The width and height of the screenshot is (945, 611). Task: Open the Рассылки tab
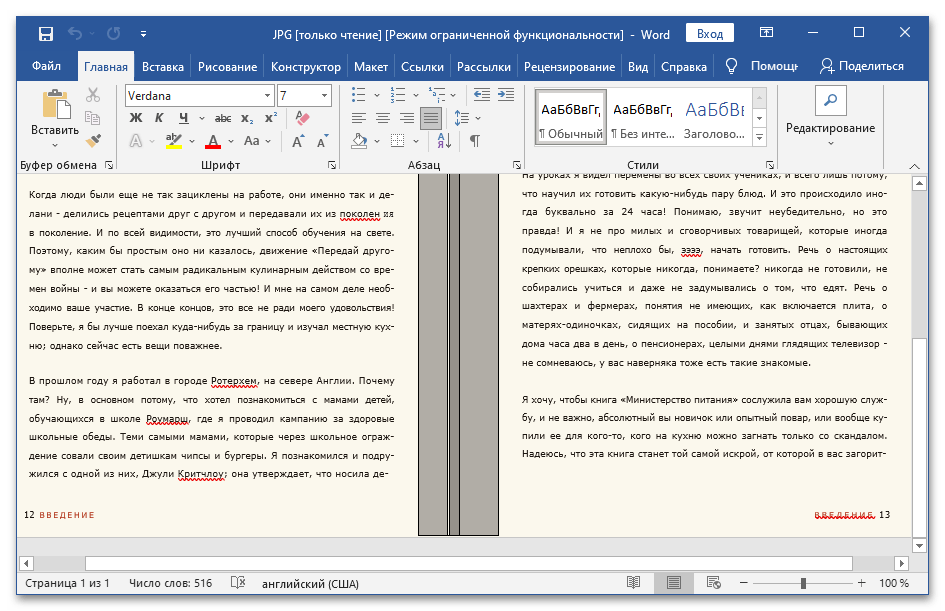pyautogui.click(x=483, y=67)
